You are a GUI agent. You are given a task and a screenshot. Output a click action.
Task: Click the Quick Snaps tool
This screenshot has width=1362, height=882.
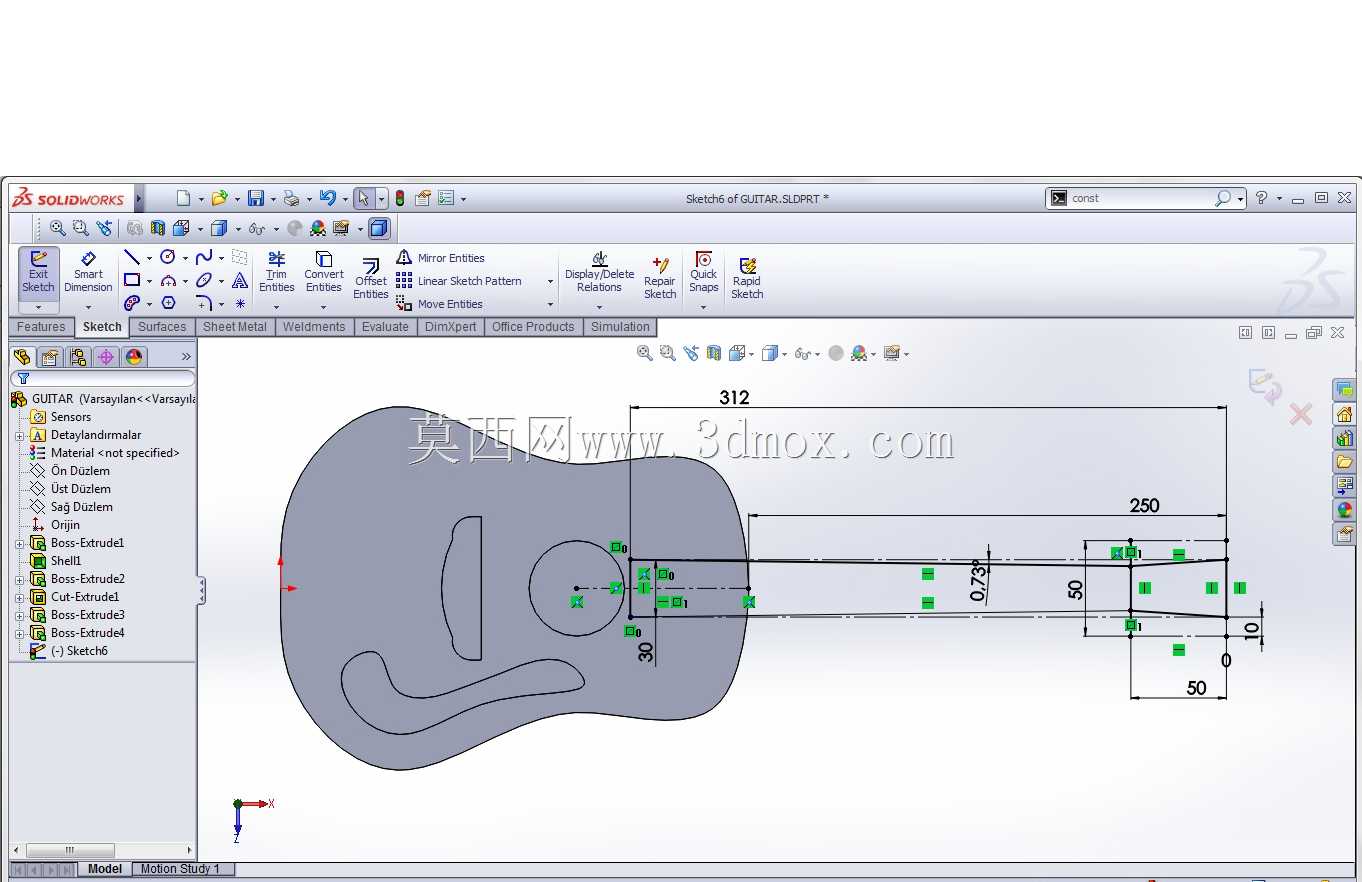click(703, 272)
